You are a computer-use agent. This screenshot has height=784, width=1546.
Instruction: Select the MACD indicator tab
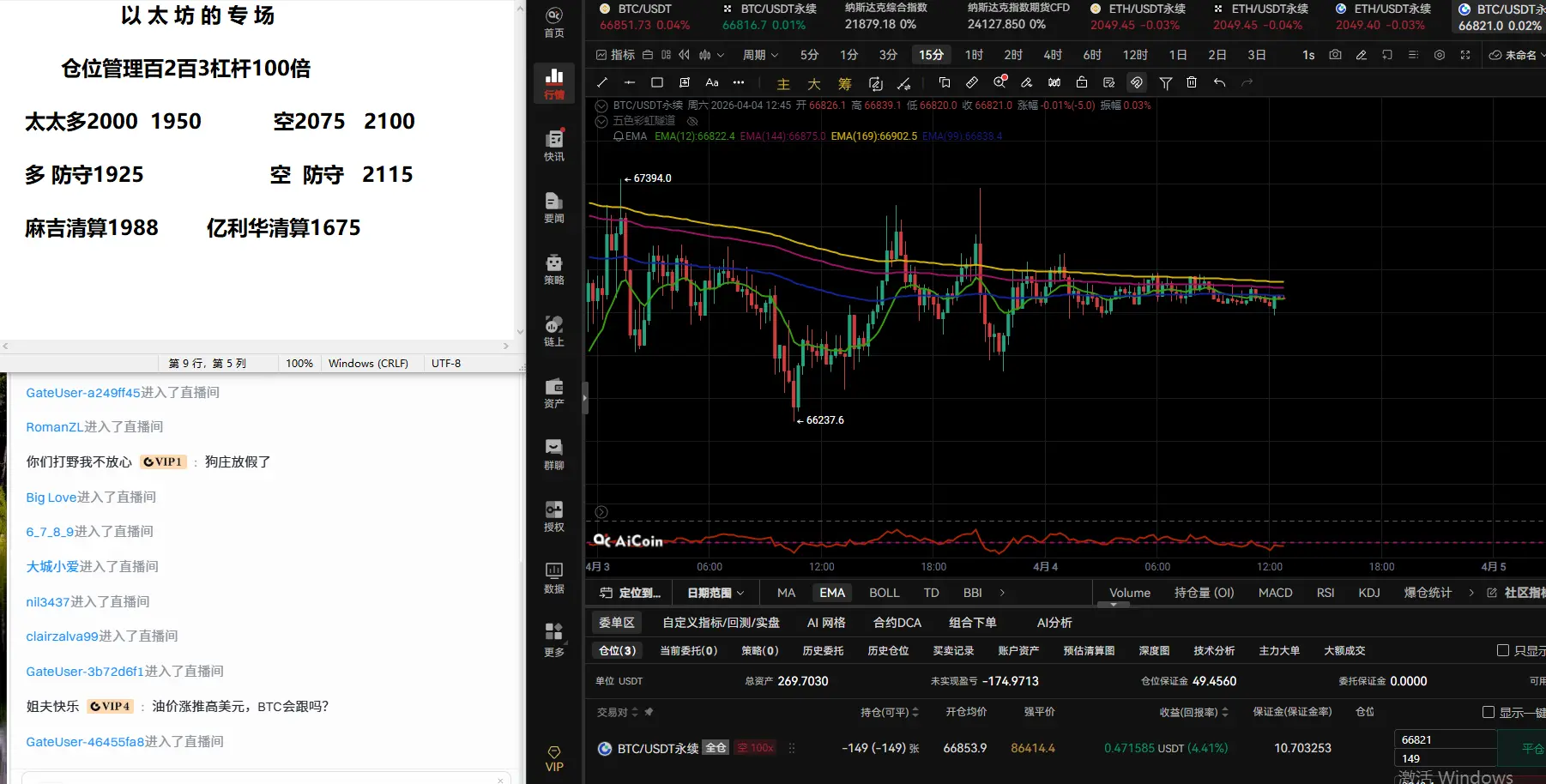click(1275, 593)
